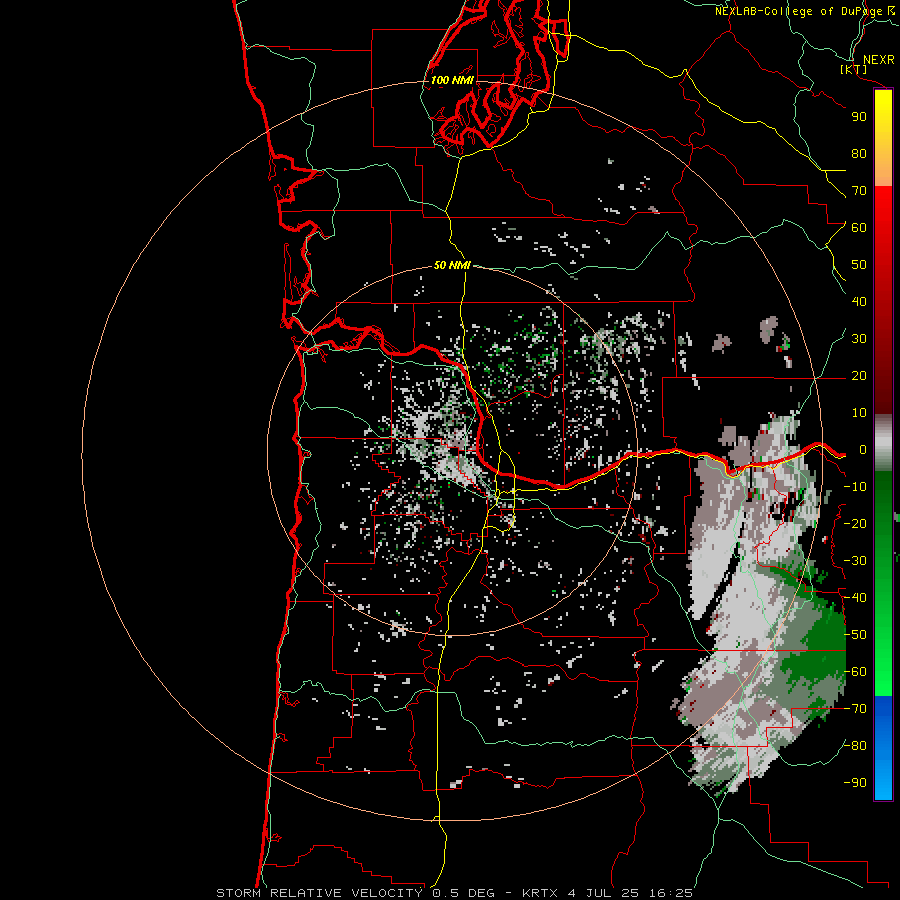Click the 20 value on velocity scale
The width and height of the screenshot is (900, 900).
click(x=859, y=376)
